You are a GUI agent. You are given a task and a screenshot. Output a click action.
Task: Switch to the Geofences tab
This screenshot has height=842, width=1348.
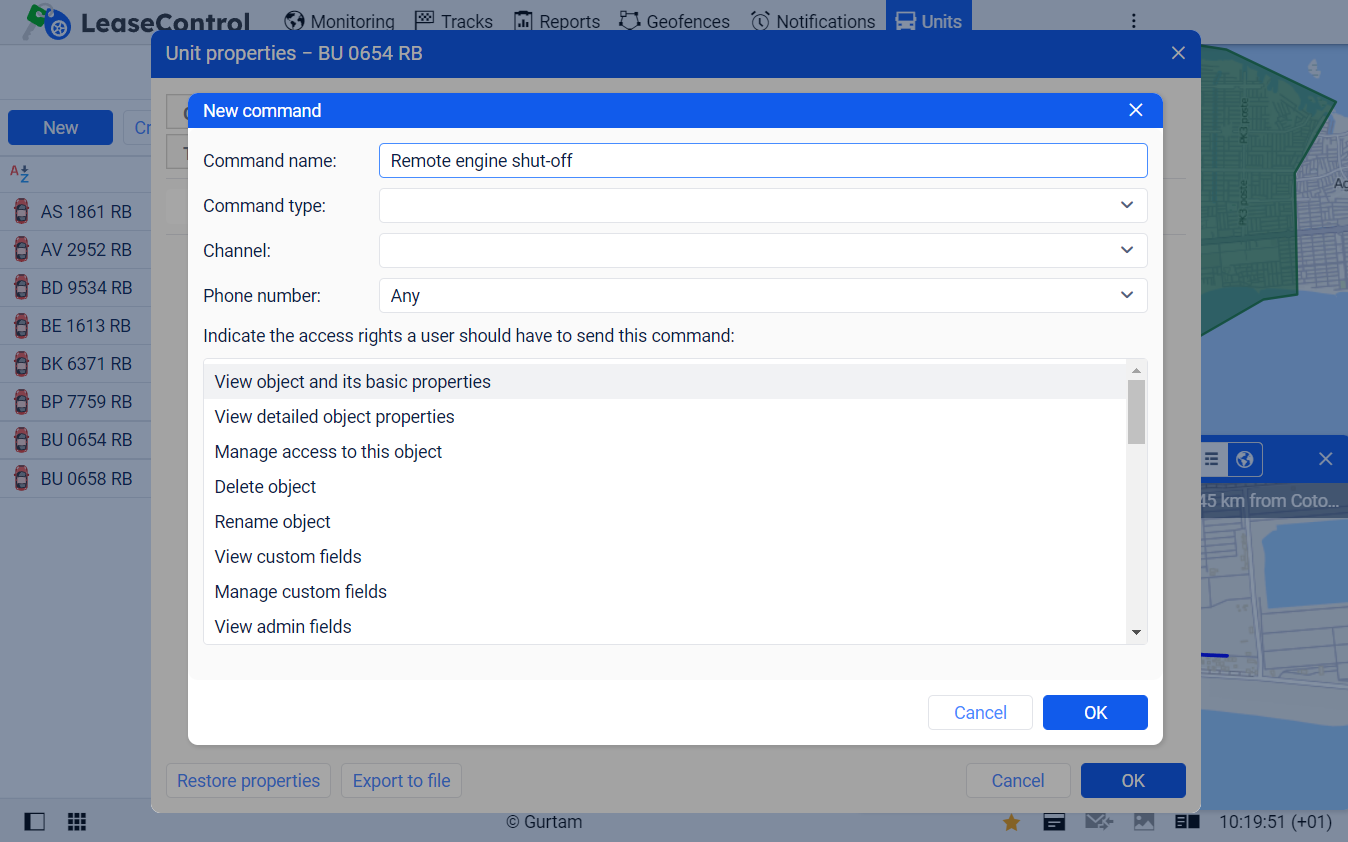click(x=674, y=21)
